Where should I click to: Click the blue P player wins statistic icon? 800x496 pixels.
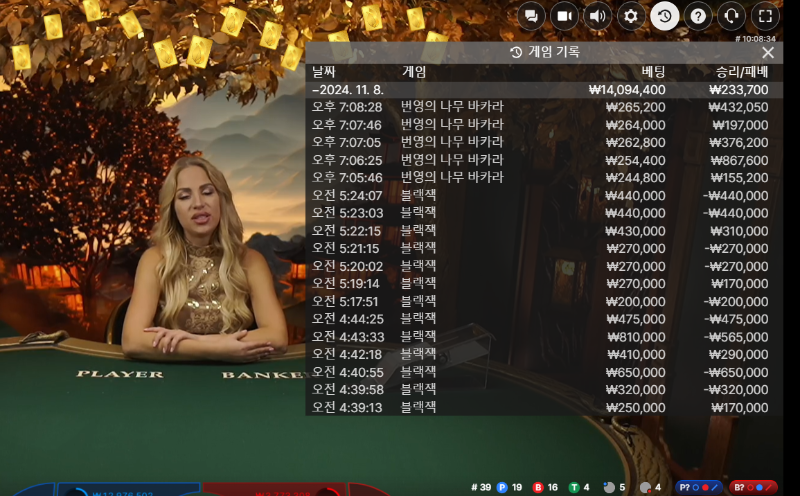coord(502,487)
